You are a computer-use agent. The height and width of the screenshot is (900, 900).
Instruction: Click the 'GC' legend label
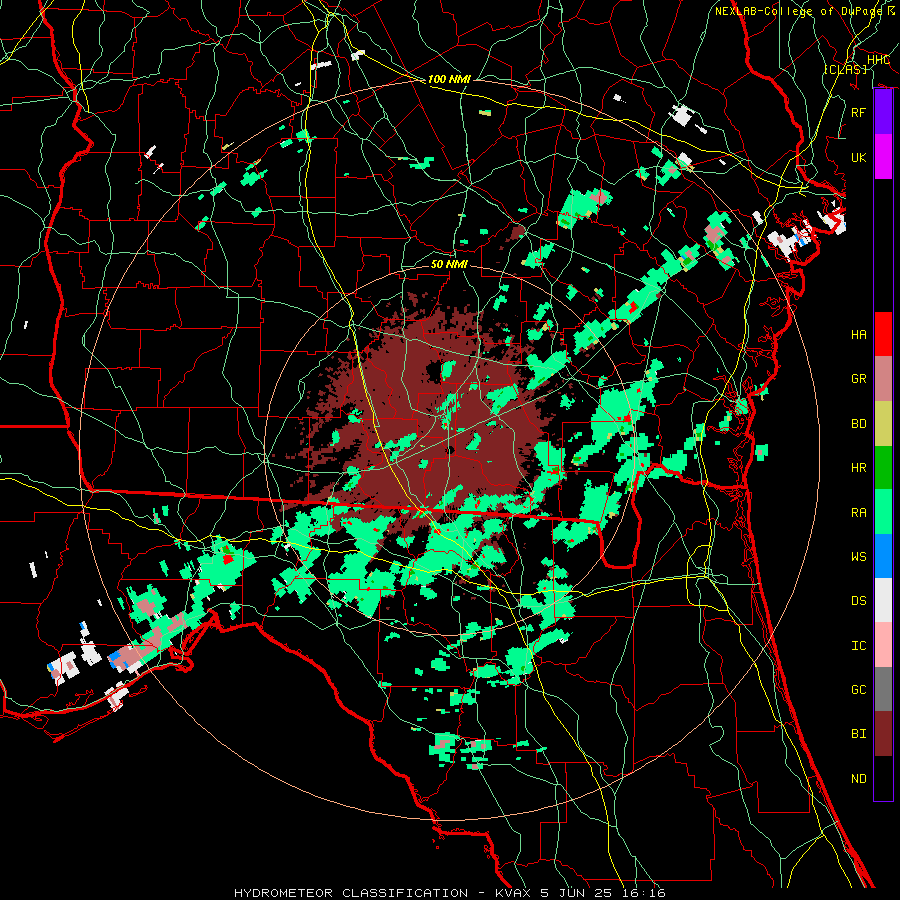coord(859,689)
